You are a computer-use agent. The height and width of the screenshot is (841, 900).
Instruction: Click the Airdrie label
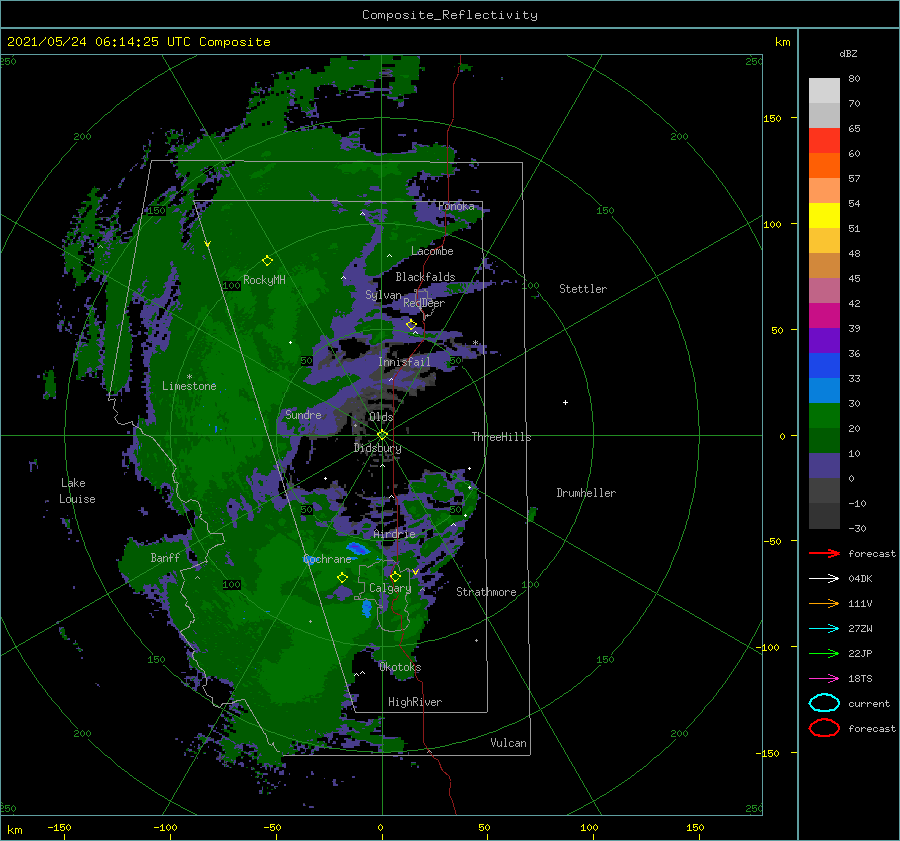pyautogui.click(x=394, y=534)
